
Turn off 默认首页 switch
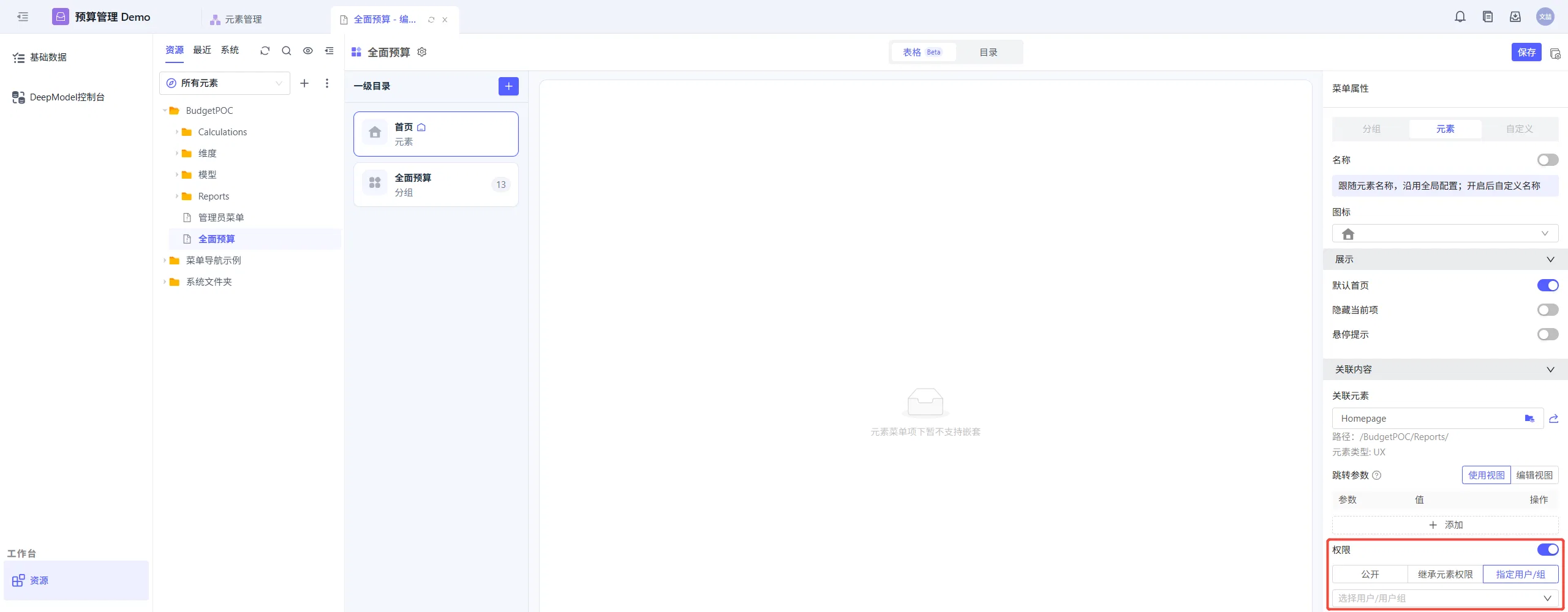1548,286
